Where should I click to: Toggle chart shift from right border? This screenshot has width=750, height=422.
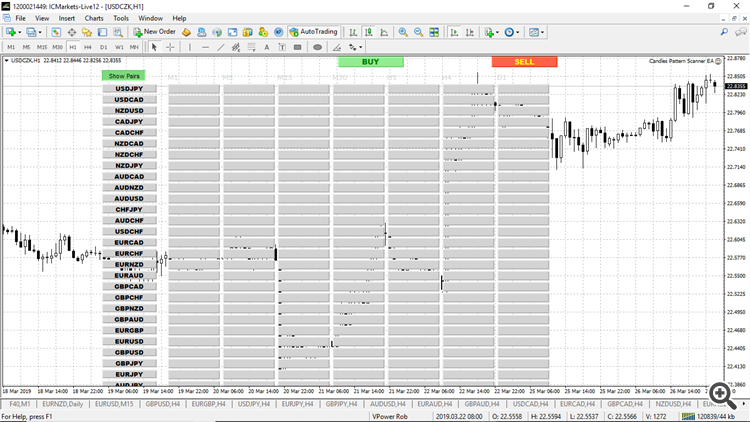coord(470,32)
